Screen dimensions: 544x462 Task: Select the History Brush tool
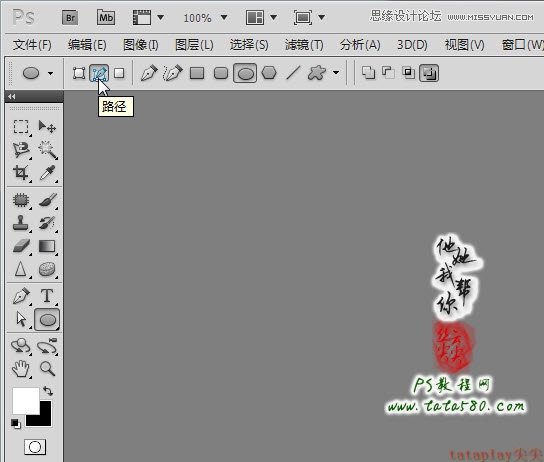[47, 223]
